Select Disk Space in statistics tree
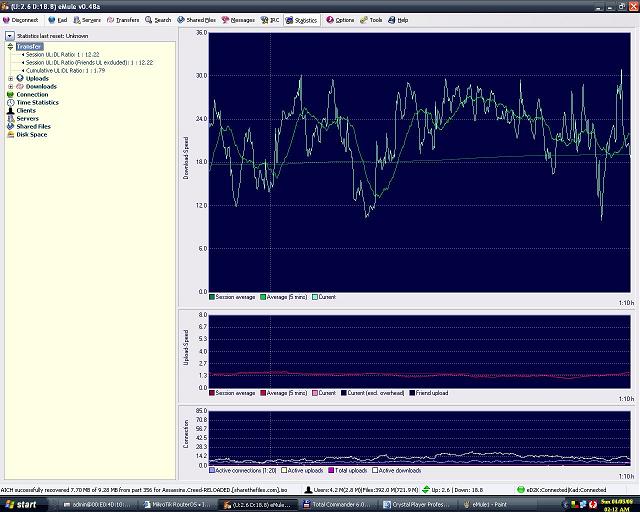The width and height of the screenshot is (640, 513). (31, 134)
